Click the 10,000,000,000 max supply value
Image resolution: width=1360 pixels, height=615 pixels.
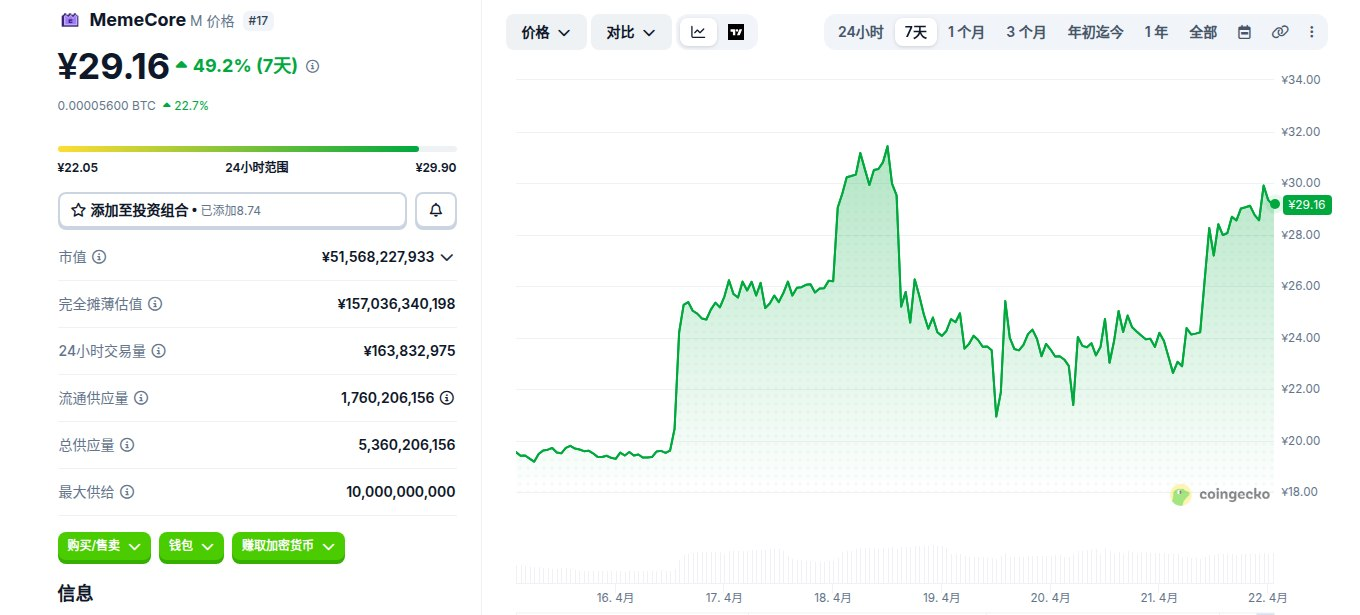click(400, 492)
